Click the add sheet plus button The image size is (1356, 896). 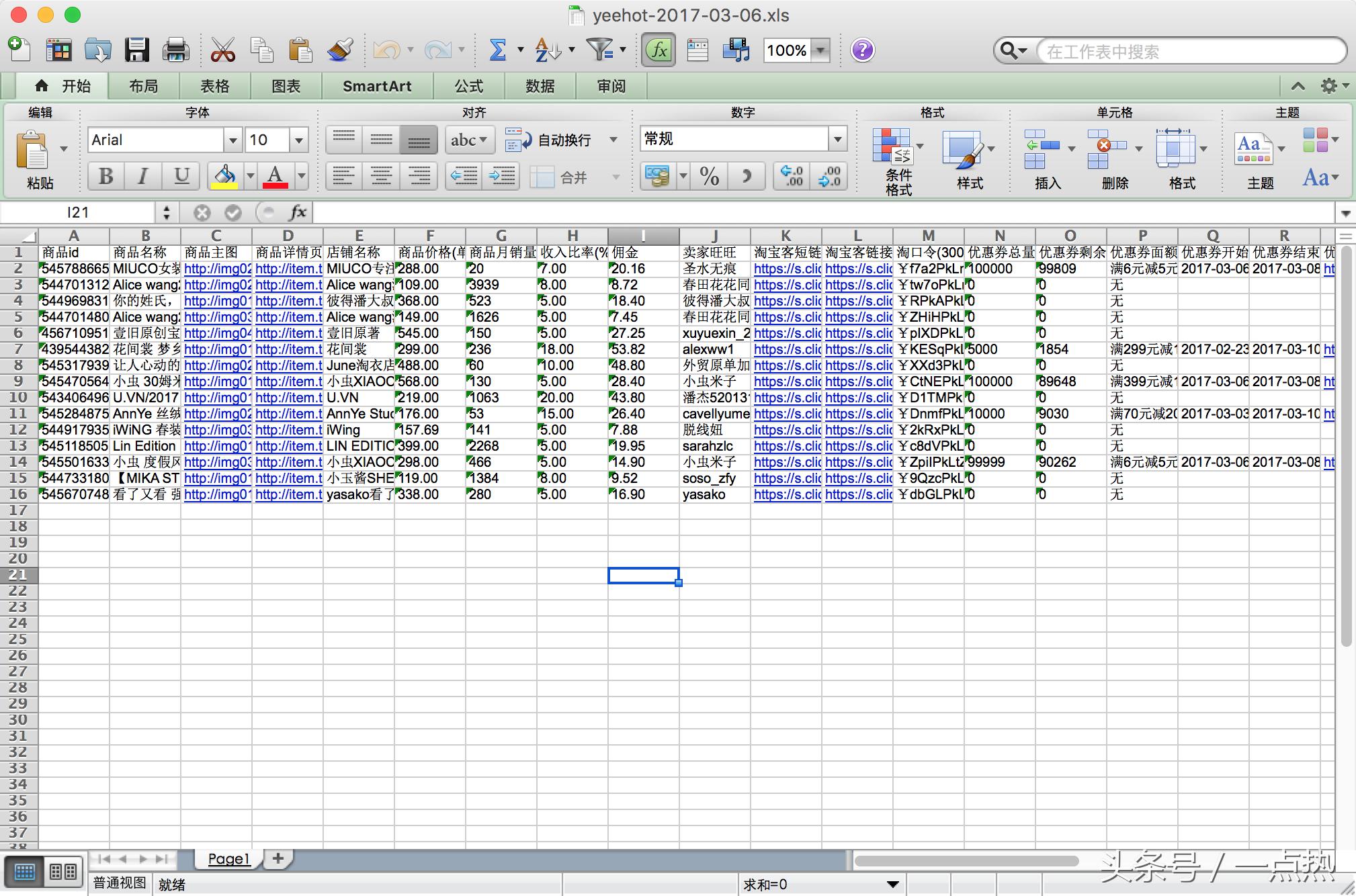point(278,858)
